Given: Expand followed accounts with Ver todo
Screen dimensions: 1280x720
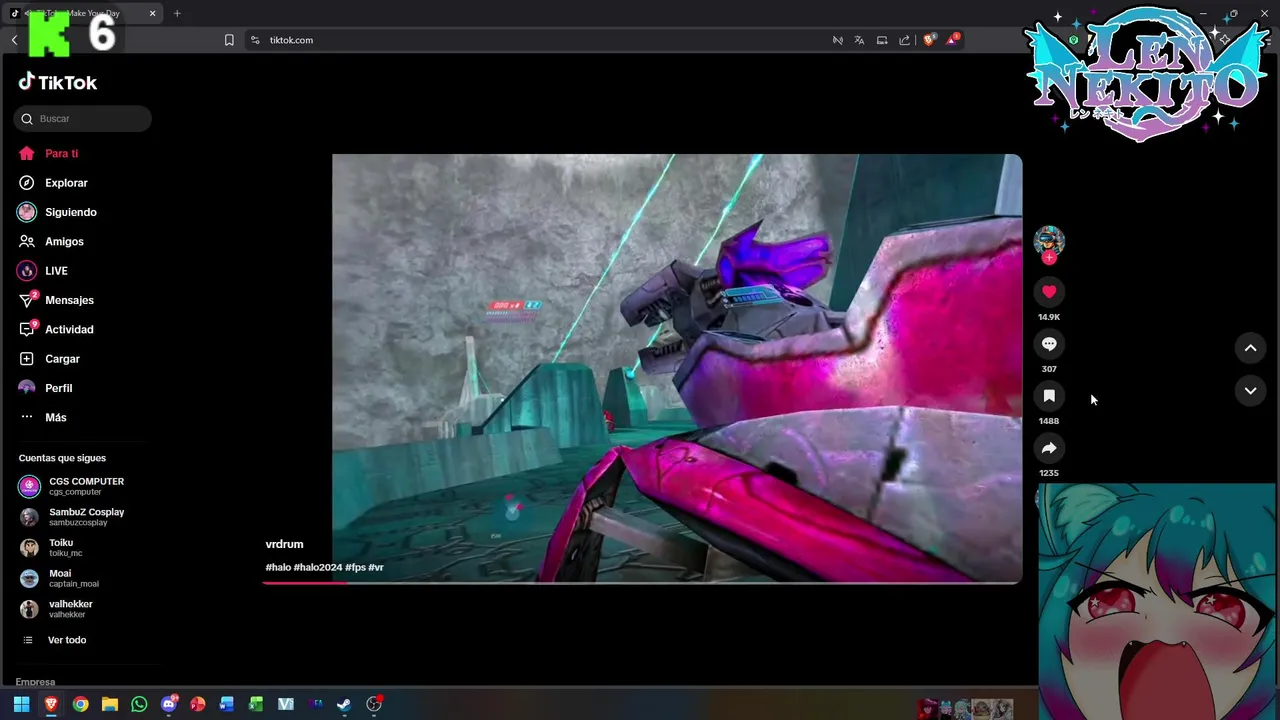Looking at the screenshot, I should click(55, 640).
